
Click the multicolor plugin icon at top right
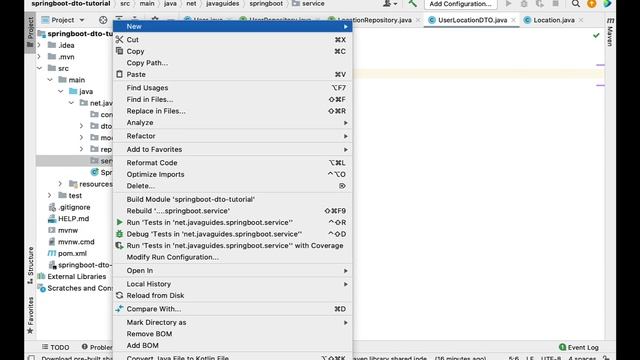click(x=607, y=4)
